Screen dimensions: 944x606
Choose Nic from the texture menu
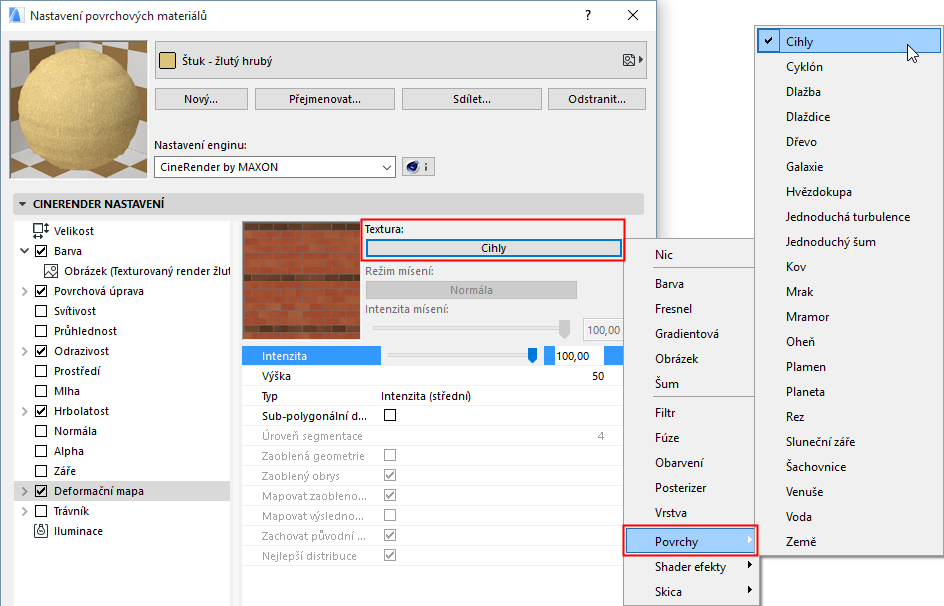click(x=663, y=255)
